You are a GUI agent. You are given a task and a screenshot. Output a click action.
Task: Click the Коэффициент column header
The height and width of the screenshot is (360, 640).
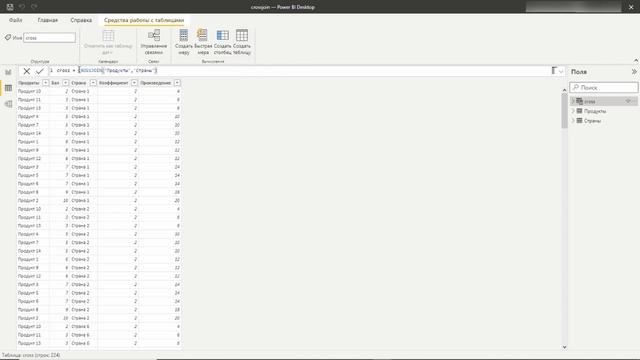113,83
